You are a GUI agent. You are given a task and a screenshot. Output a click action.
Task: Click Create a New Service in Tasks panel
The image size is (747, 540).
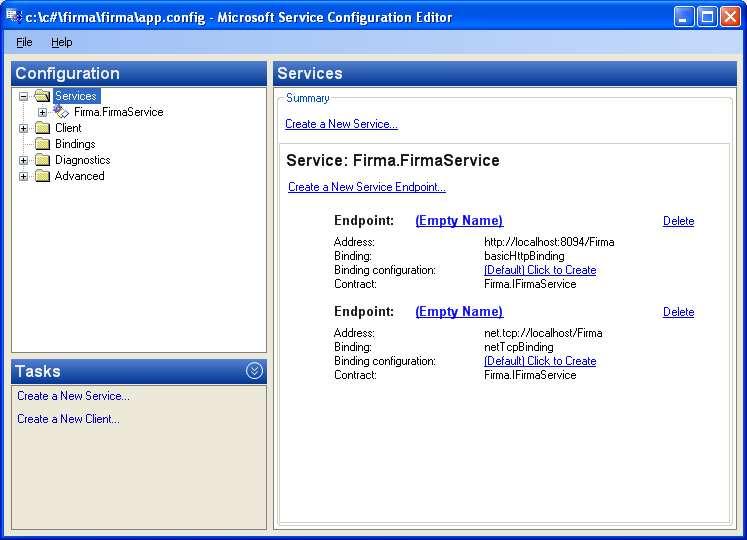pyautogui.click(x=73, y=396)
